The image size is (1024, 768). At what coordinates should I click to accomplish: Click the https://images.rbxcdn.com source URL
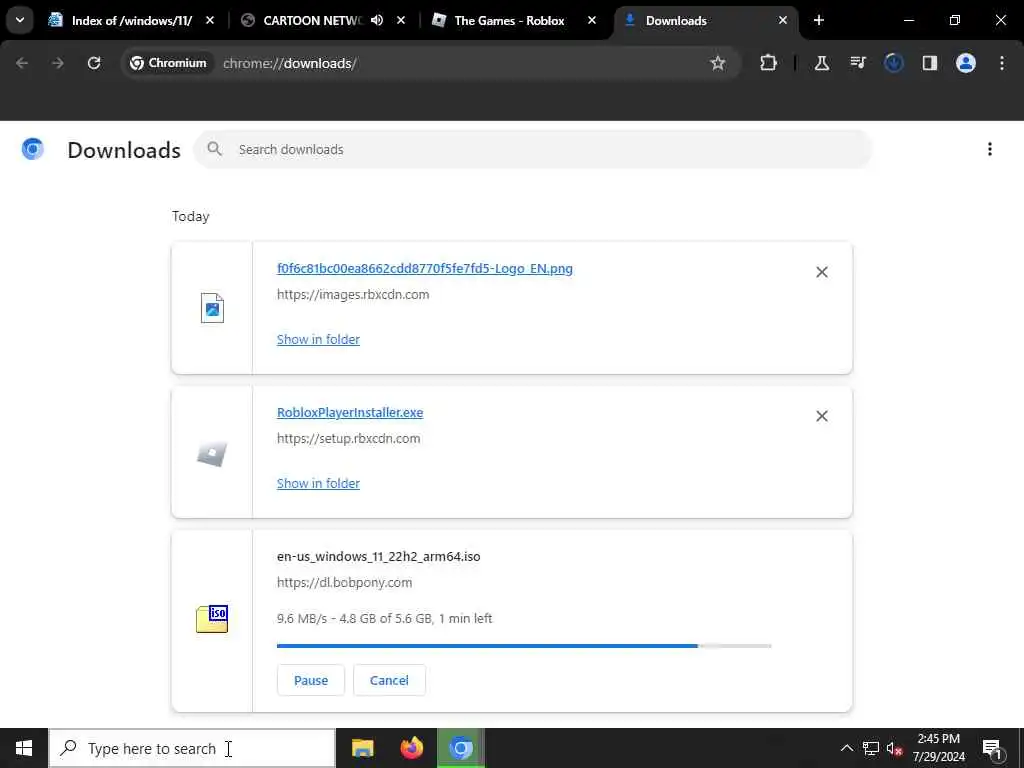(x=353, y=295)
